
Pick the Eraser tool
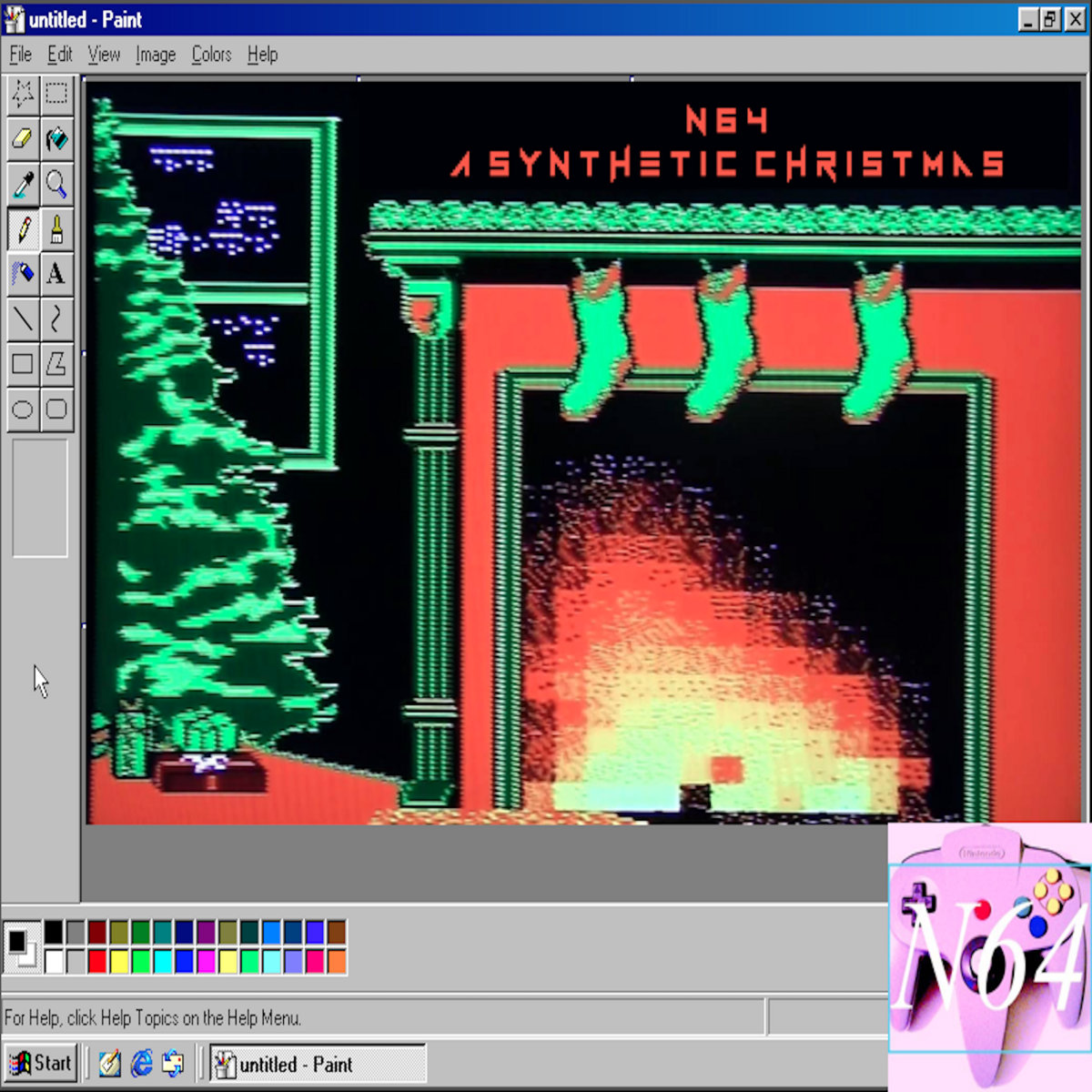coord(23,139)
